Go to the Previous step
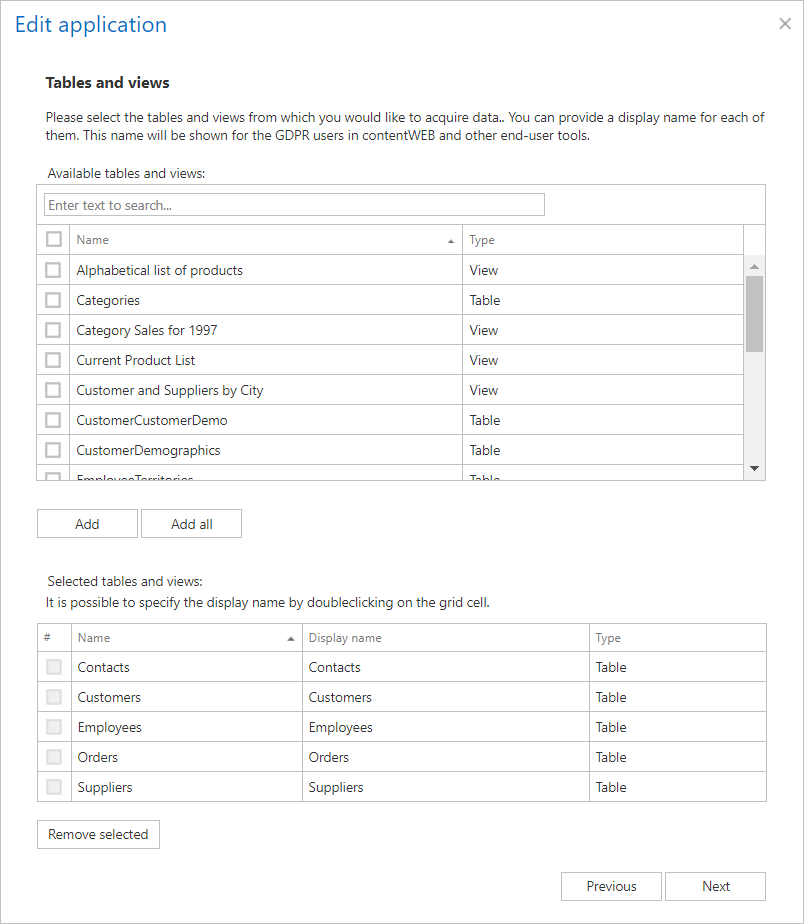The height and width of the screenshot is (924, 804). 611,886
